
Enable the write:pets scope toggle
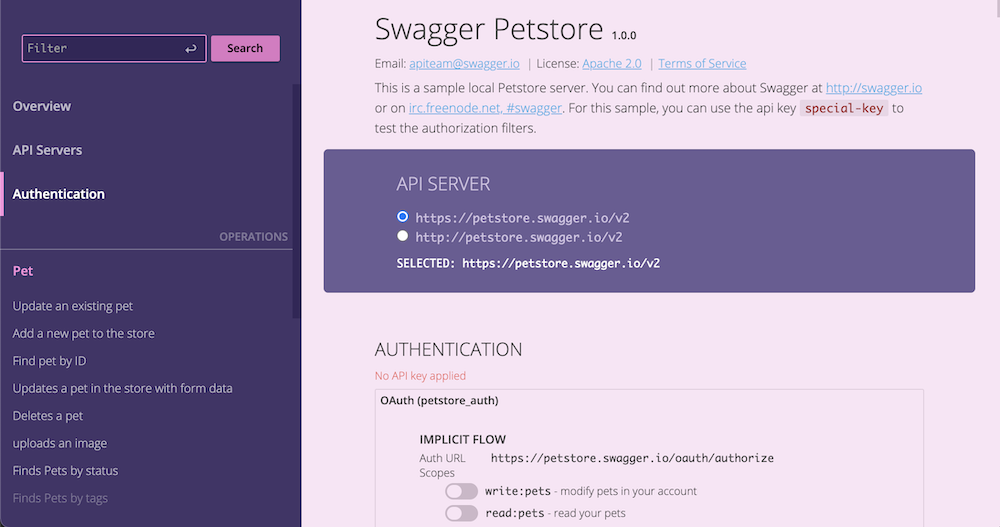(462, 491)
